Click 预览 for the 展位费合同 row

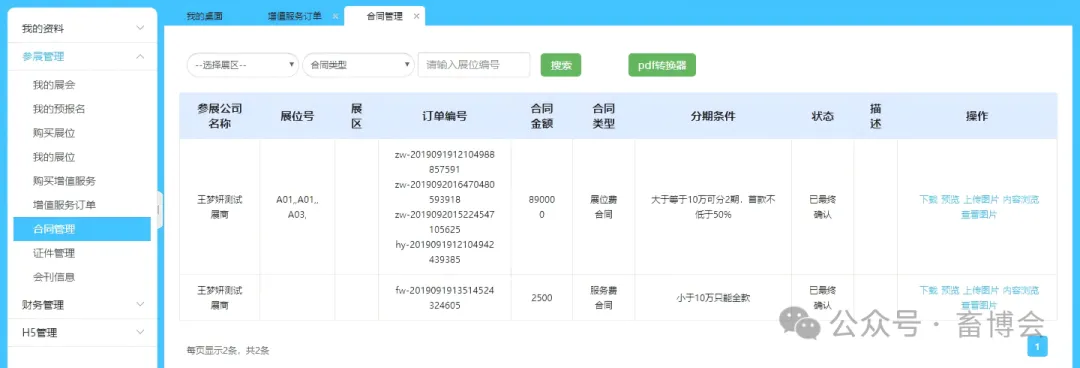(x=951, y=200)
